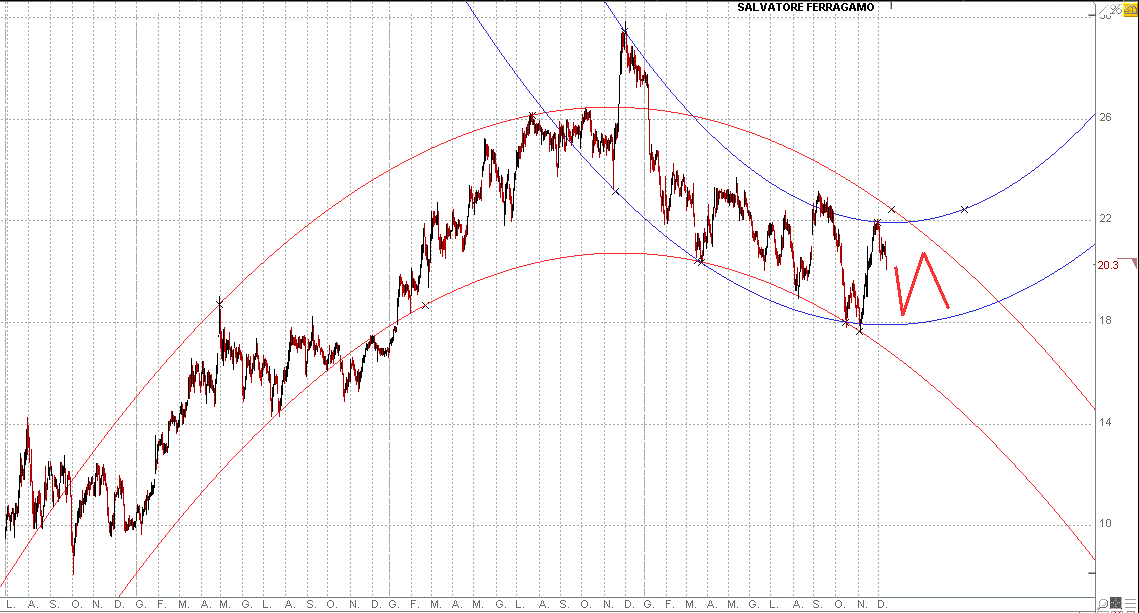Click the last D. month label on time axis

click(x=880, y=604)
